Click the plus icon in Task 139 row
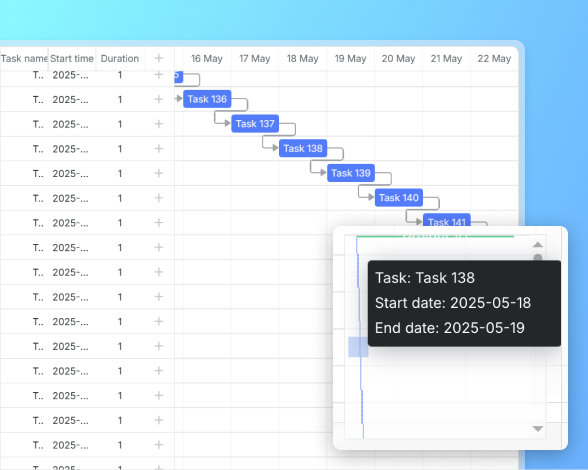Image resolution: width=588 pixels, height=470 pixels. 159,173
